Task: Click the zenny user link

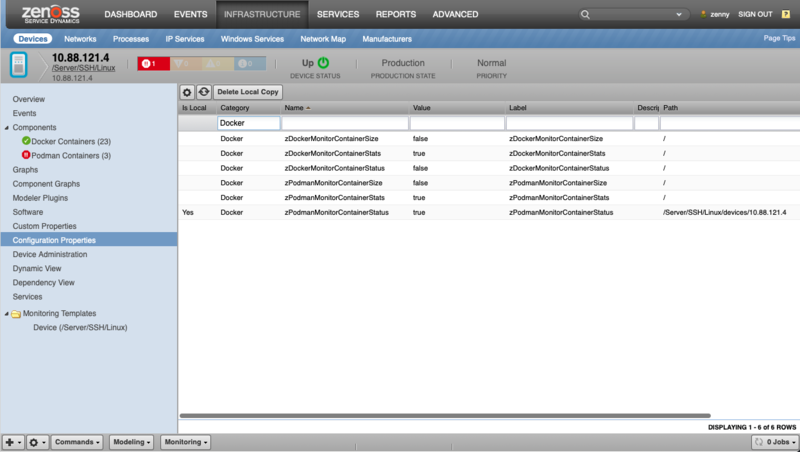Action: point(719,14)
